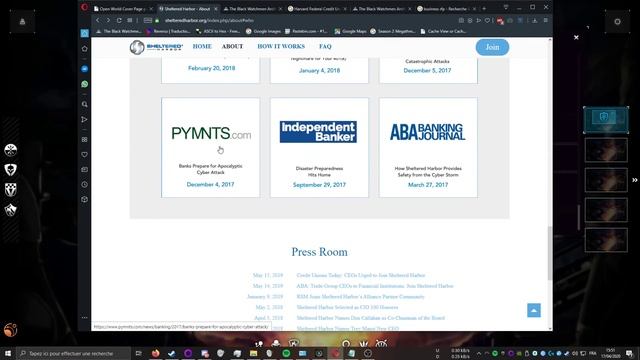Open the ABA Banking Journal article card
Image resolution: width=640 pixels, height=360 pixels.
pyautogui.click(x=428, y=147)
